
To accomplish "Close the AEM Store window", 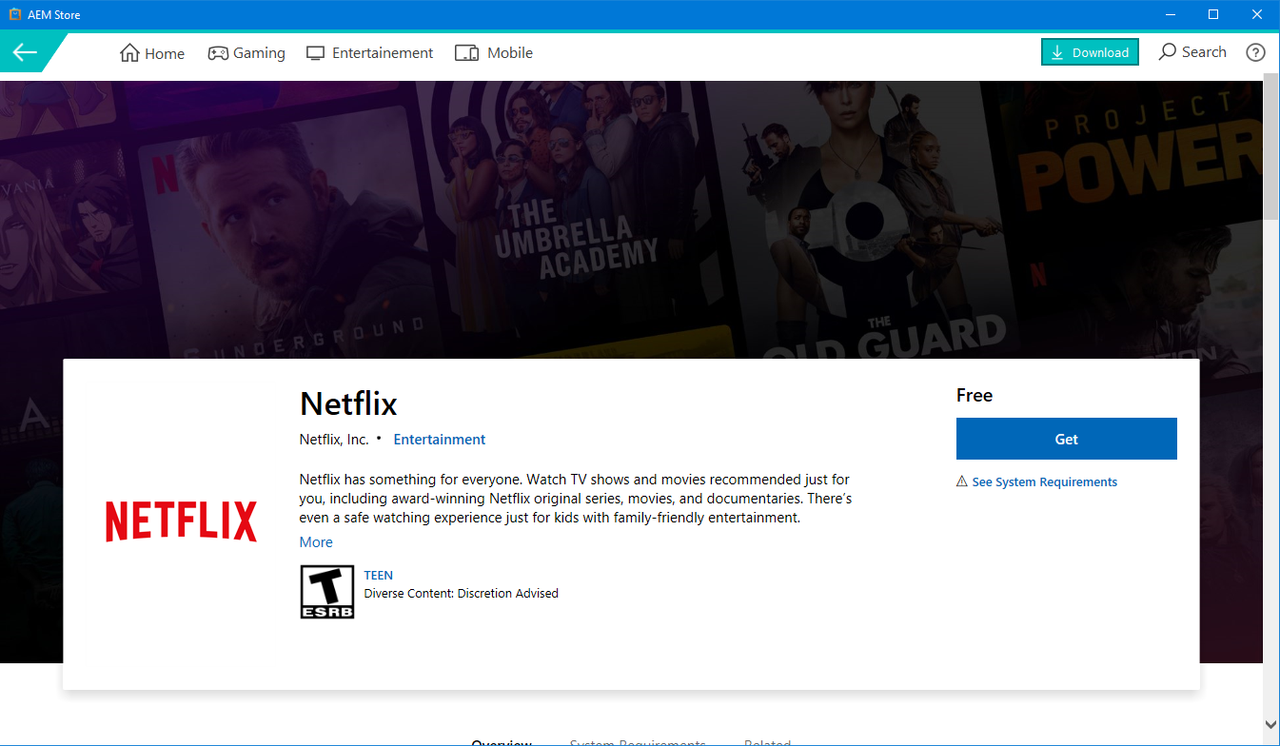I will tap(1257, 14).
